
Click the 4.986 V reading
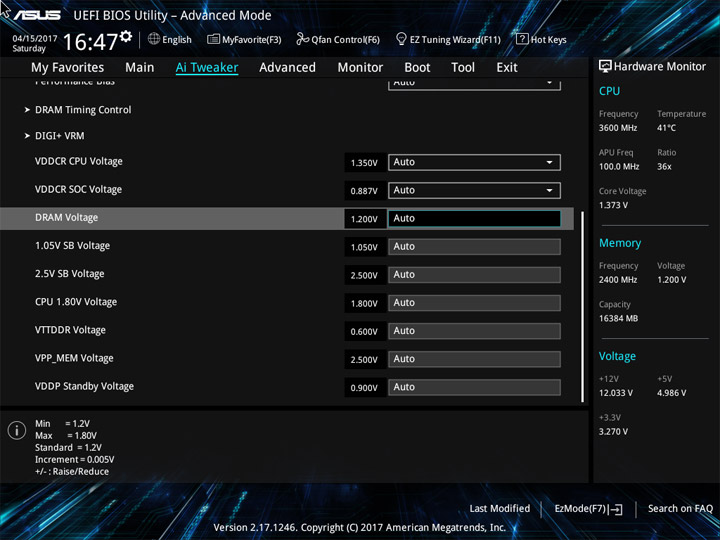(x=672, y=393)
